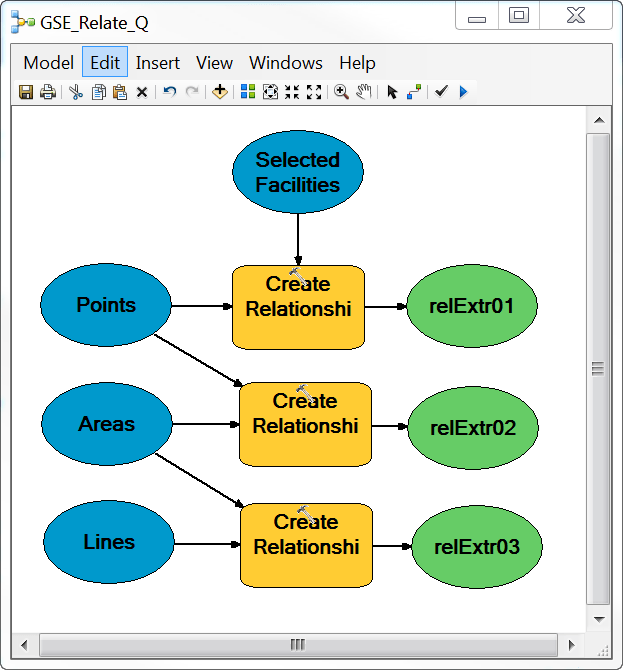Click the horizontal scrollbar thumb

(x=298, y=645)
